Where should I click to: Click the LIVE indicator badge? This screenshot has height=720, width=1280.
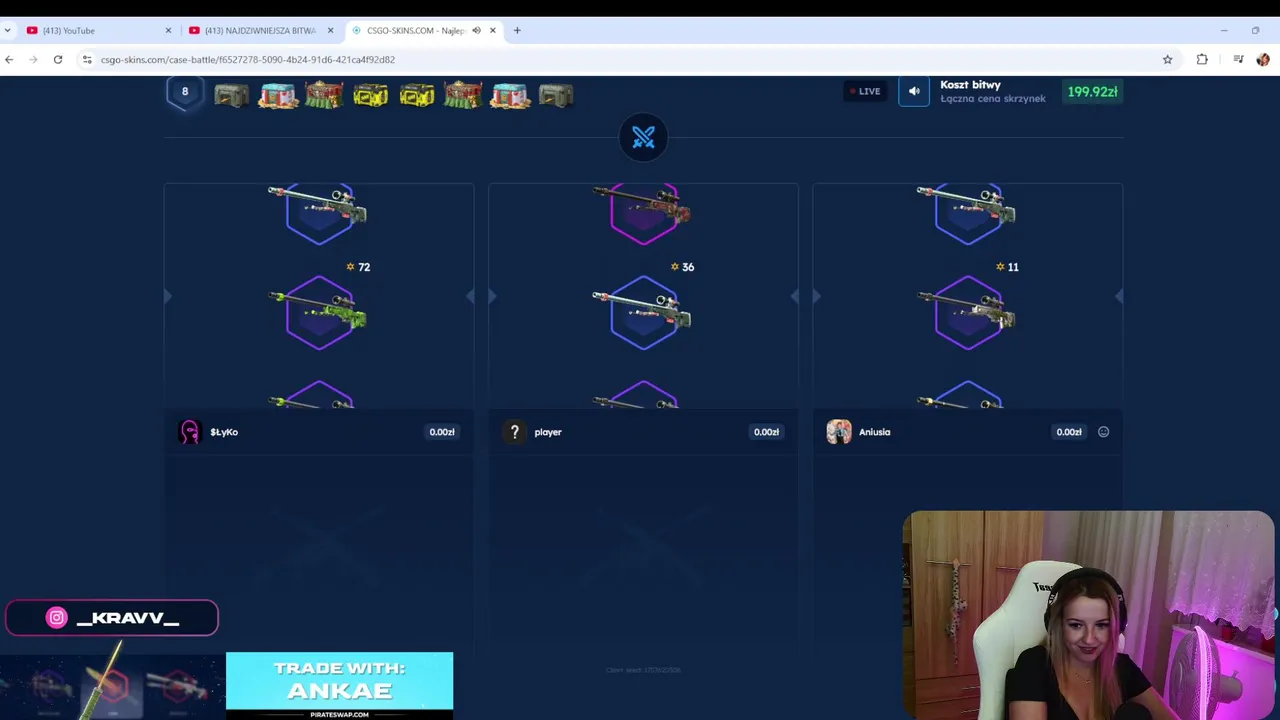865,91
